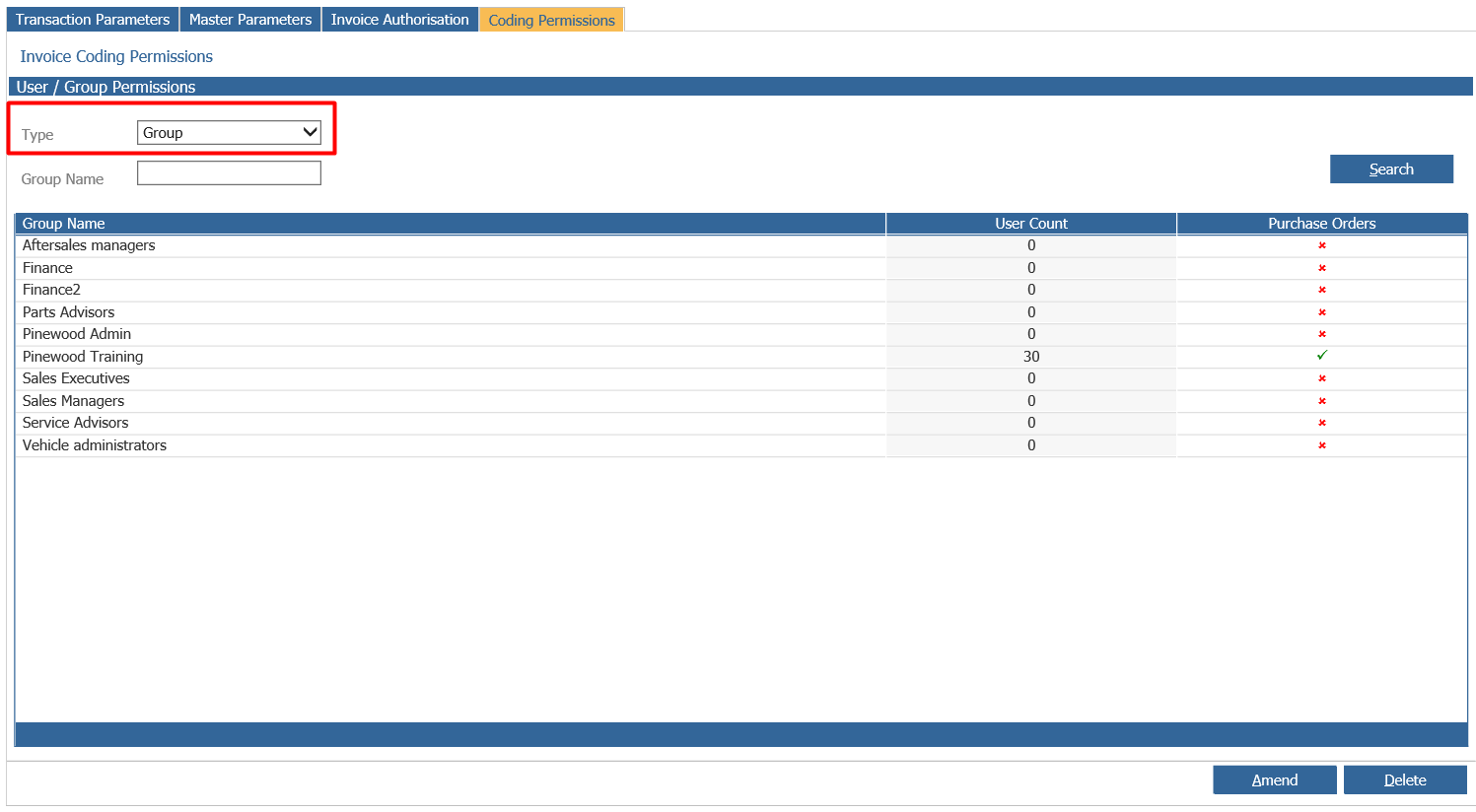Click the red cross icon for Aftersales managers
This screenshot has width=1476, height=812.
(x=1321, y=245)
